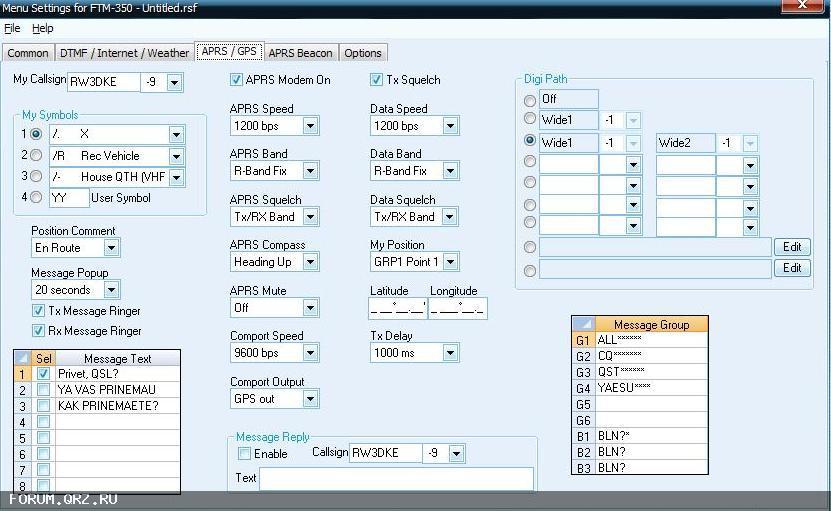Viewport: 831px width, 511px height.
Task: Uncheck the Rx Message Ringer option
Action: (39, 331)
